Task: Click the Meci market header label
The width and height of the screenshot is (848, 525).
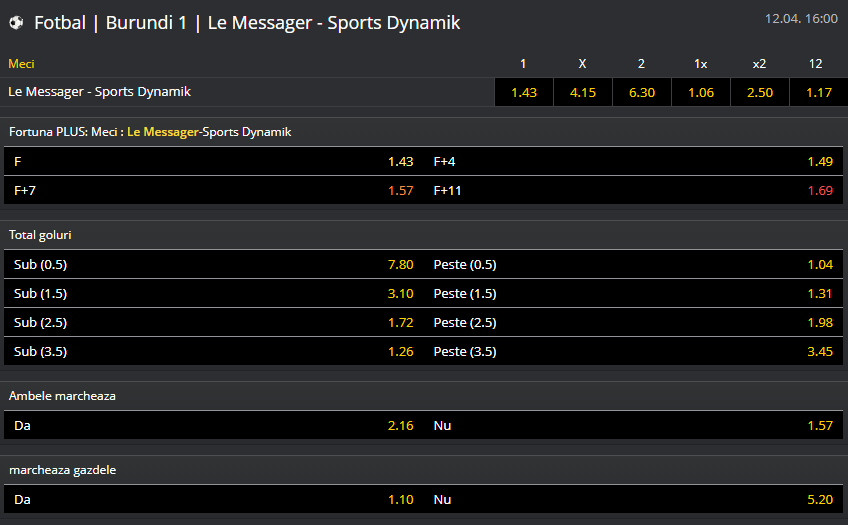Action: pyautogui.click(x=21, y=64)
